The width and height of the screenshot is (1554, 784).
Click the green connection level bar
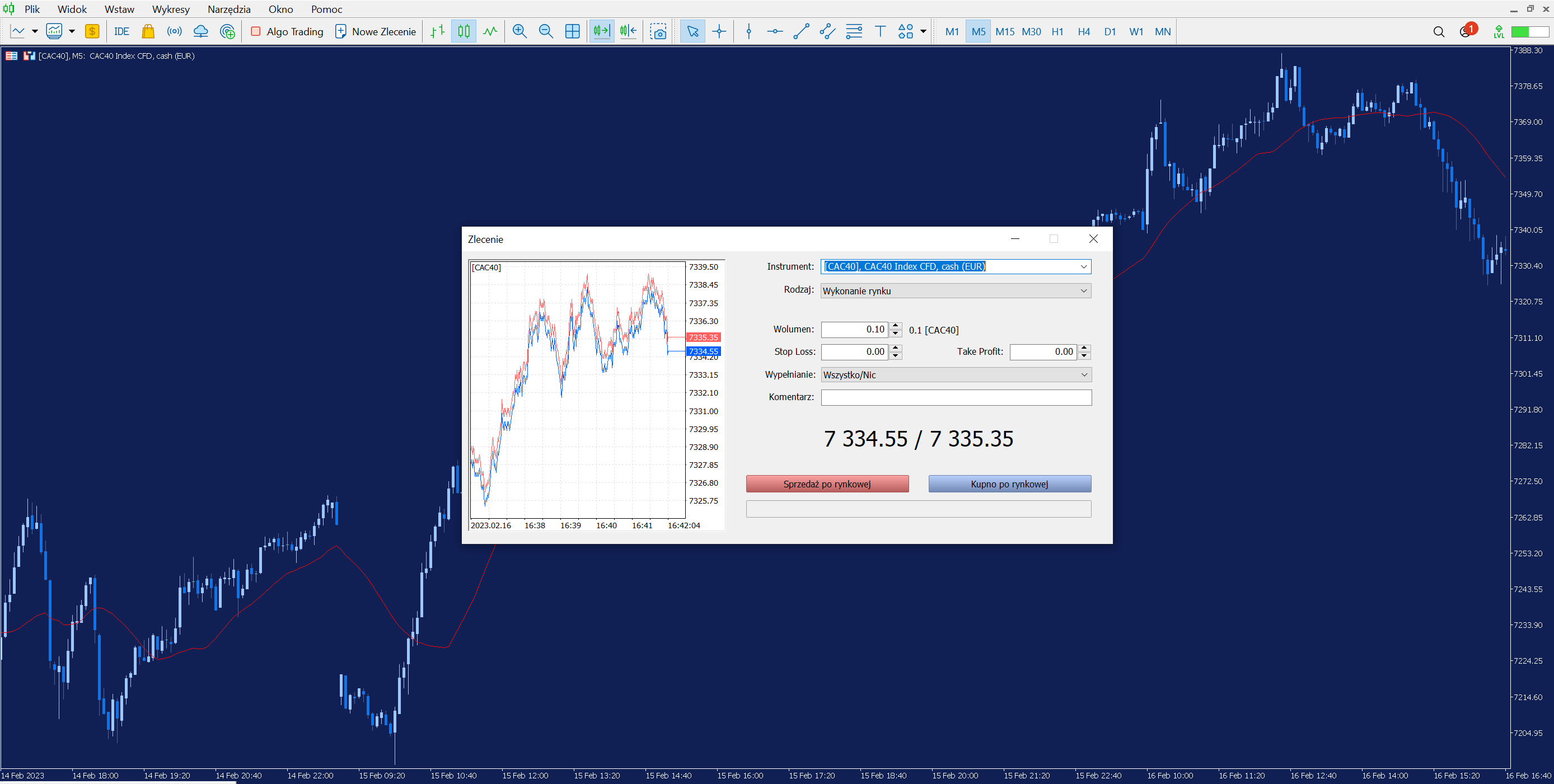[x=1530, y=31]
